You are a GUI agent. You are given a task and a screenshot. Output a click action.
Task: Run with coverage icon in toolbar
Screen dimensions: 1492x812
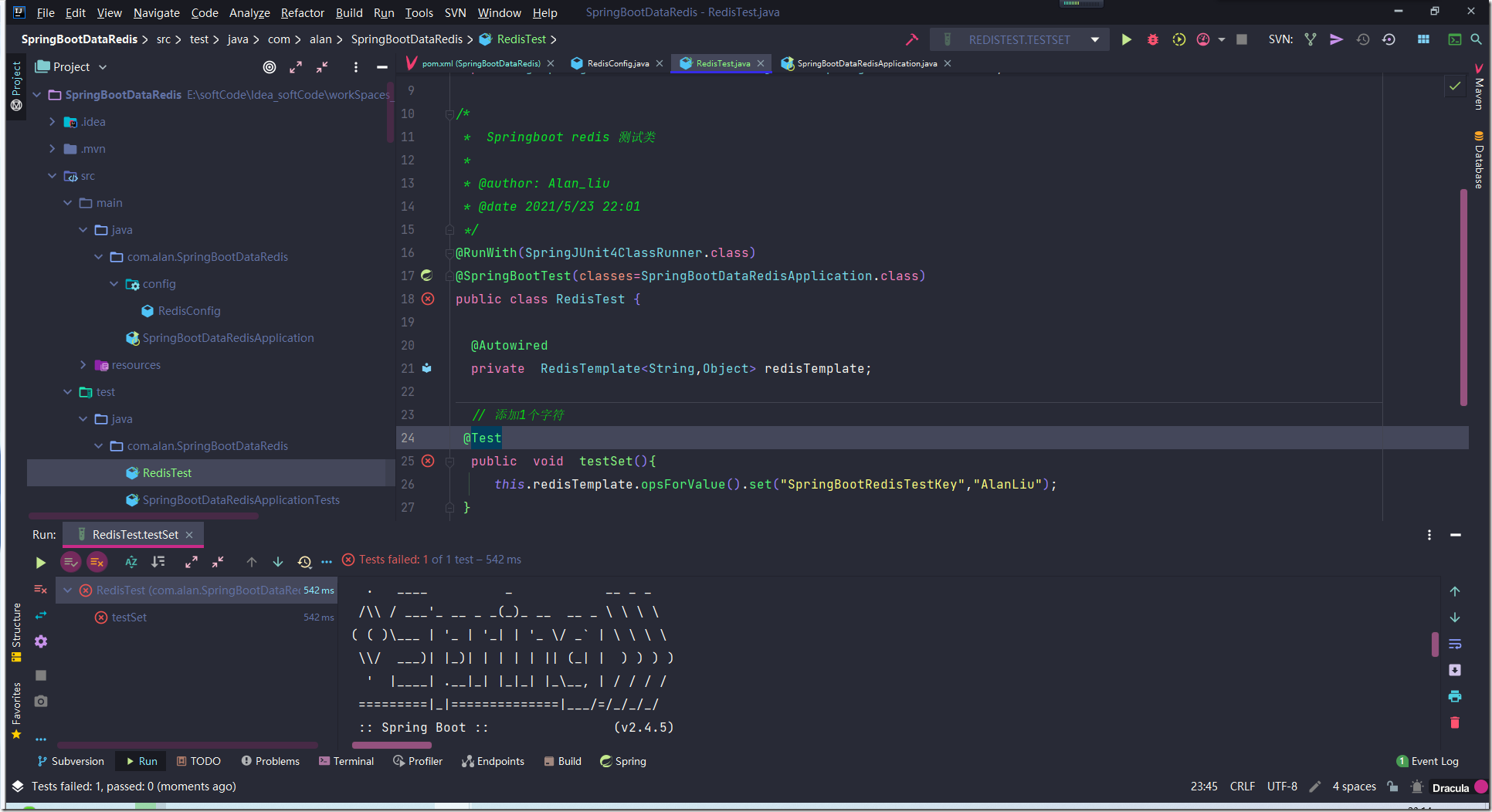pyautogui.click(x=1178, y=39)
